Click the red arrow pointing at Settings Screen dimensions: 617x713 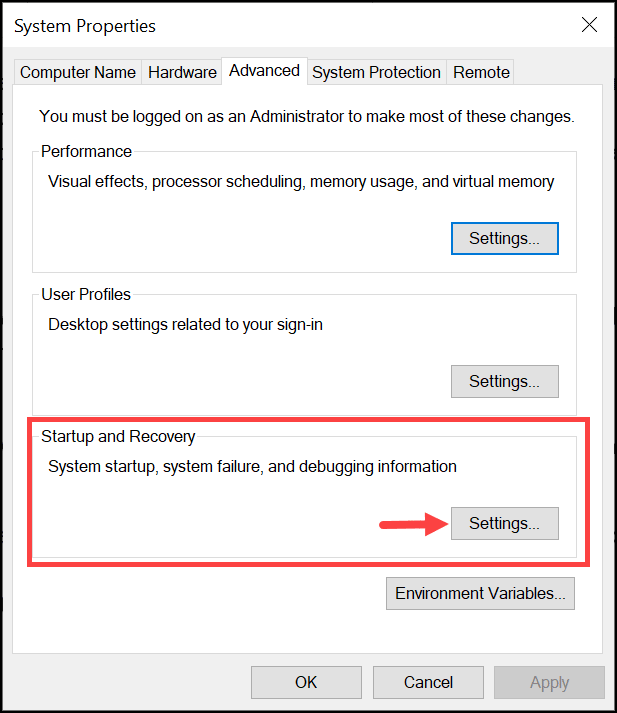pyautogui.click(x=412, y=523)
